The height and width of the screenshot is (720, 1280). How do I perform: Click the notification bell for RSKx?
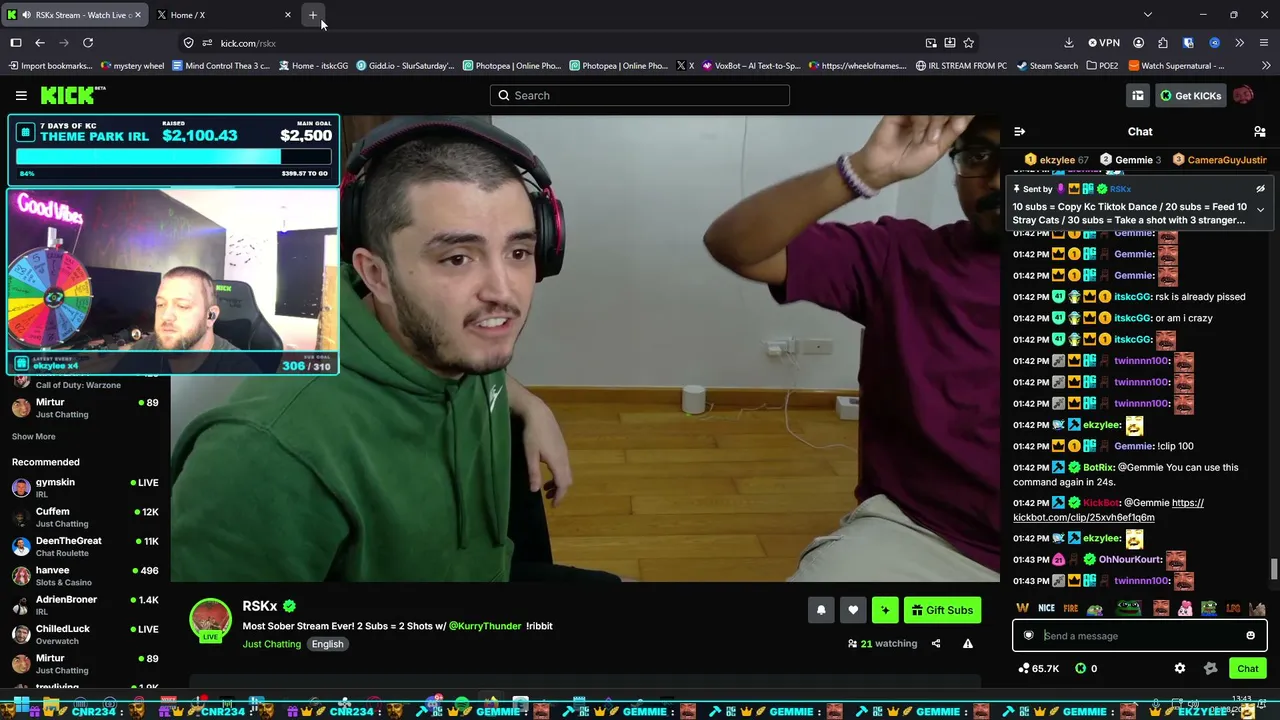tap(821, 610)
